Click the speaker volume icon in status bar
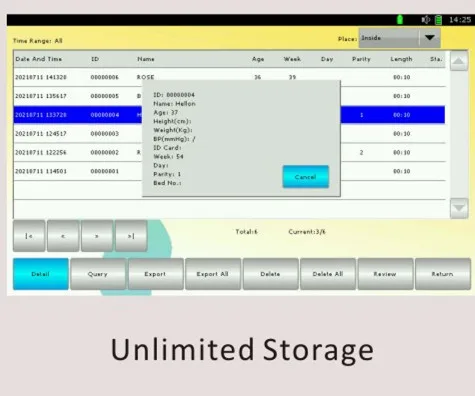The width and height of the screenshot is (475, 396). click(x=425, y=20)
